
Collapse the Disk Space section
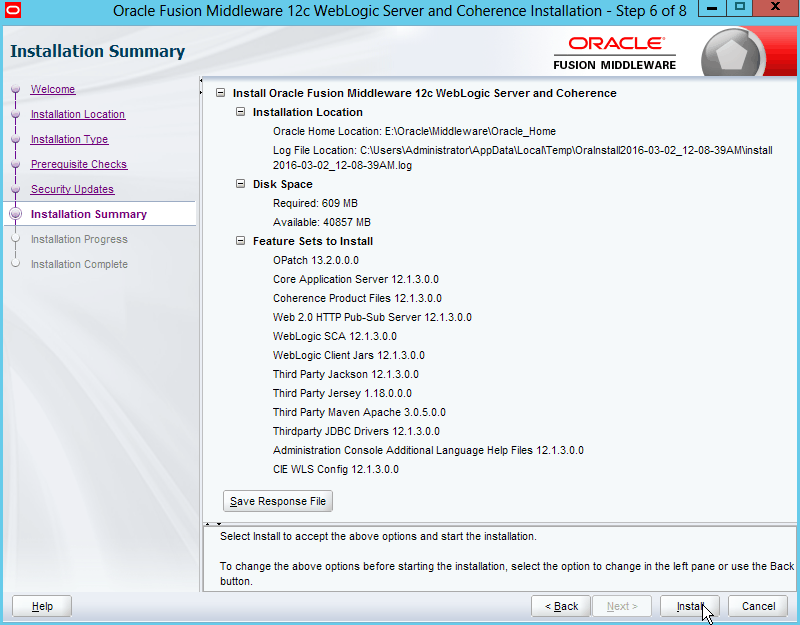pos(240,184)
